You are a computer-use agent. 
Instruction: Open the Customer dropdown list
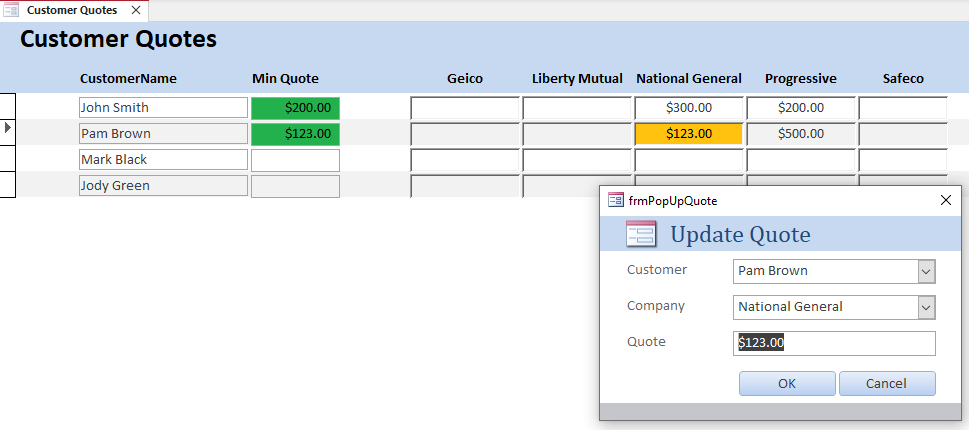click(x=926, y=271)
